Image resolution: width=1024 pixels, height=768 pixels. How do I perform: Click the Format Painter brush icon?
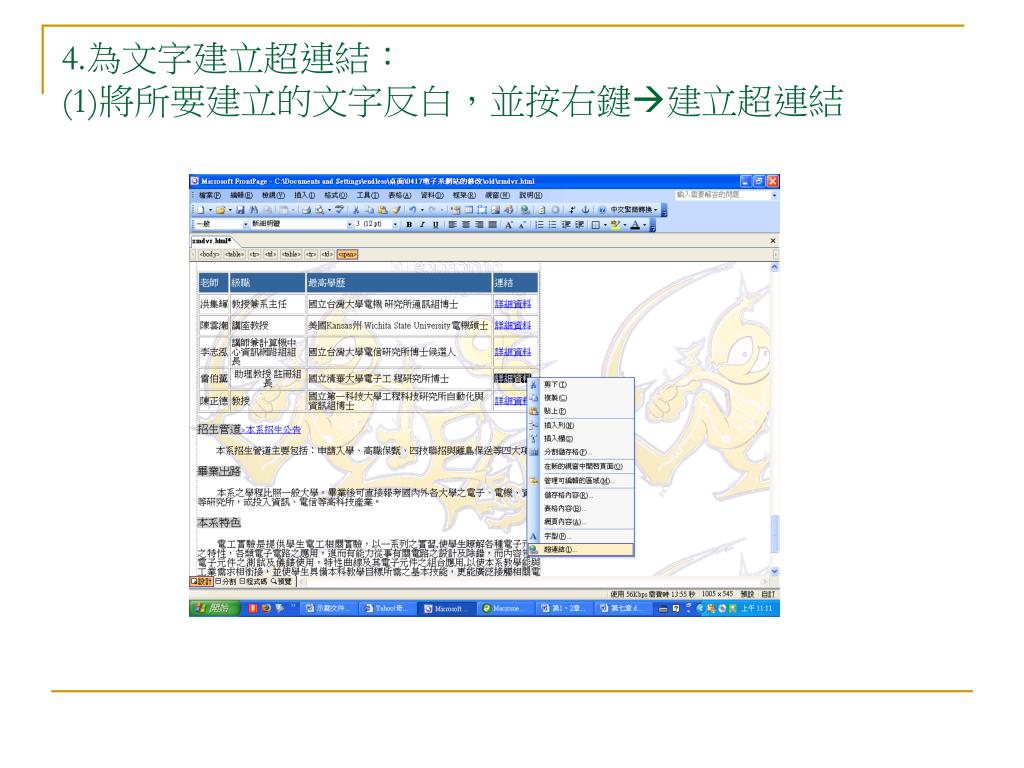point(396,210)
